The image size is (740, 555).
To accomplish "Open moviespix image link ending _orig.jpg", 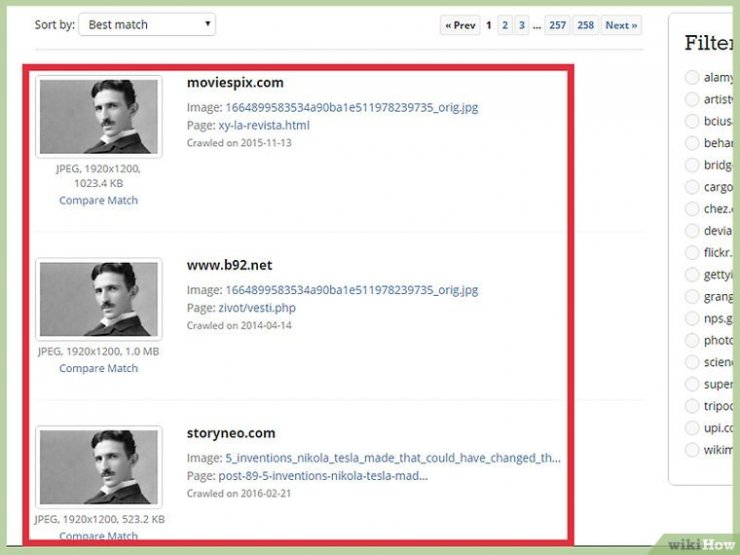I will coord(352,108).
